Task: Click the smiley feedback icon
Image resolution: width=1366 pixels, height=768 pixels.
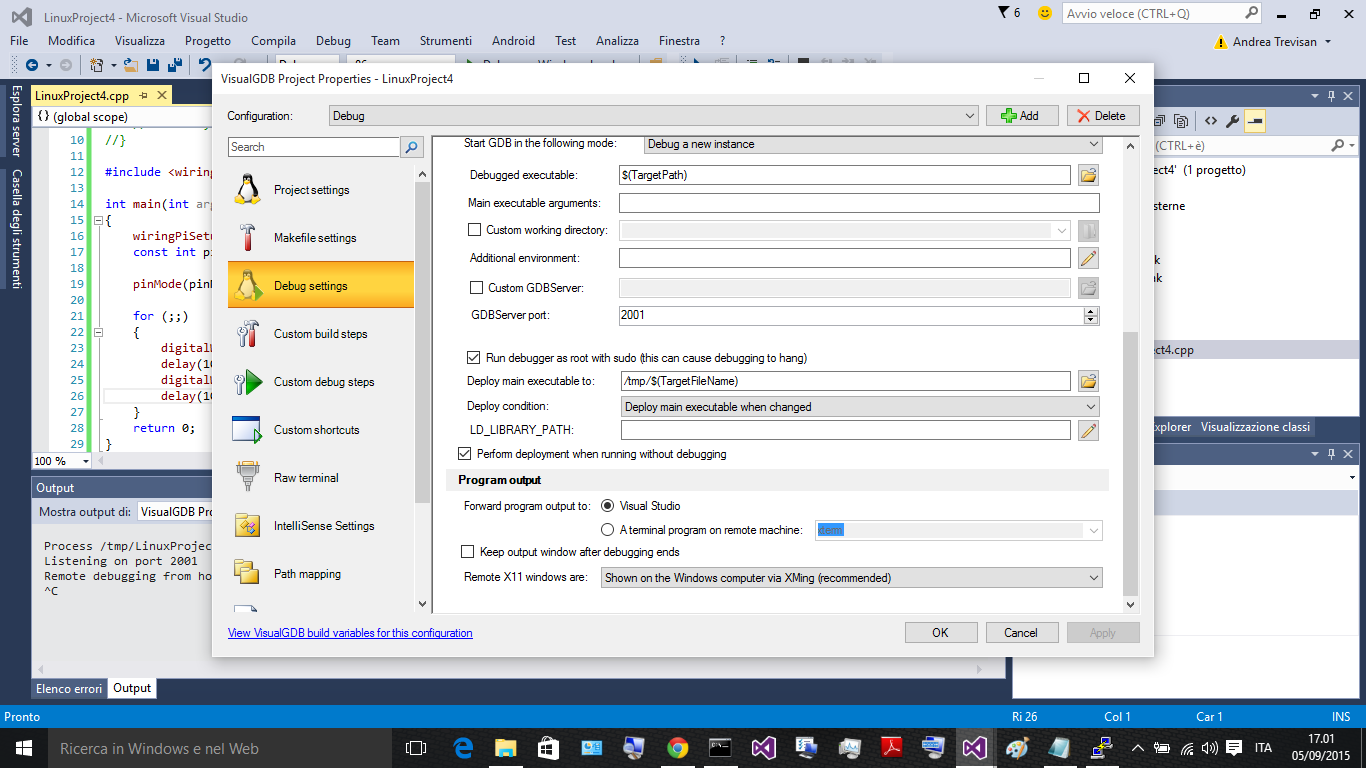Action: 1045,13
